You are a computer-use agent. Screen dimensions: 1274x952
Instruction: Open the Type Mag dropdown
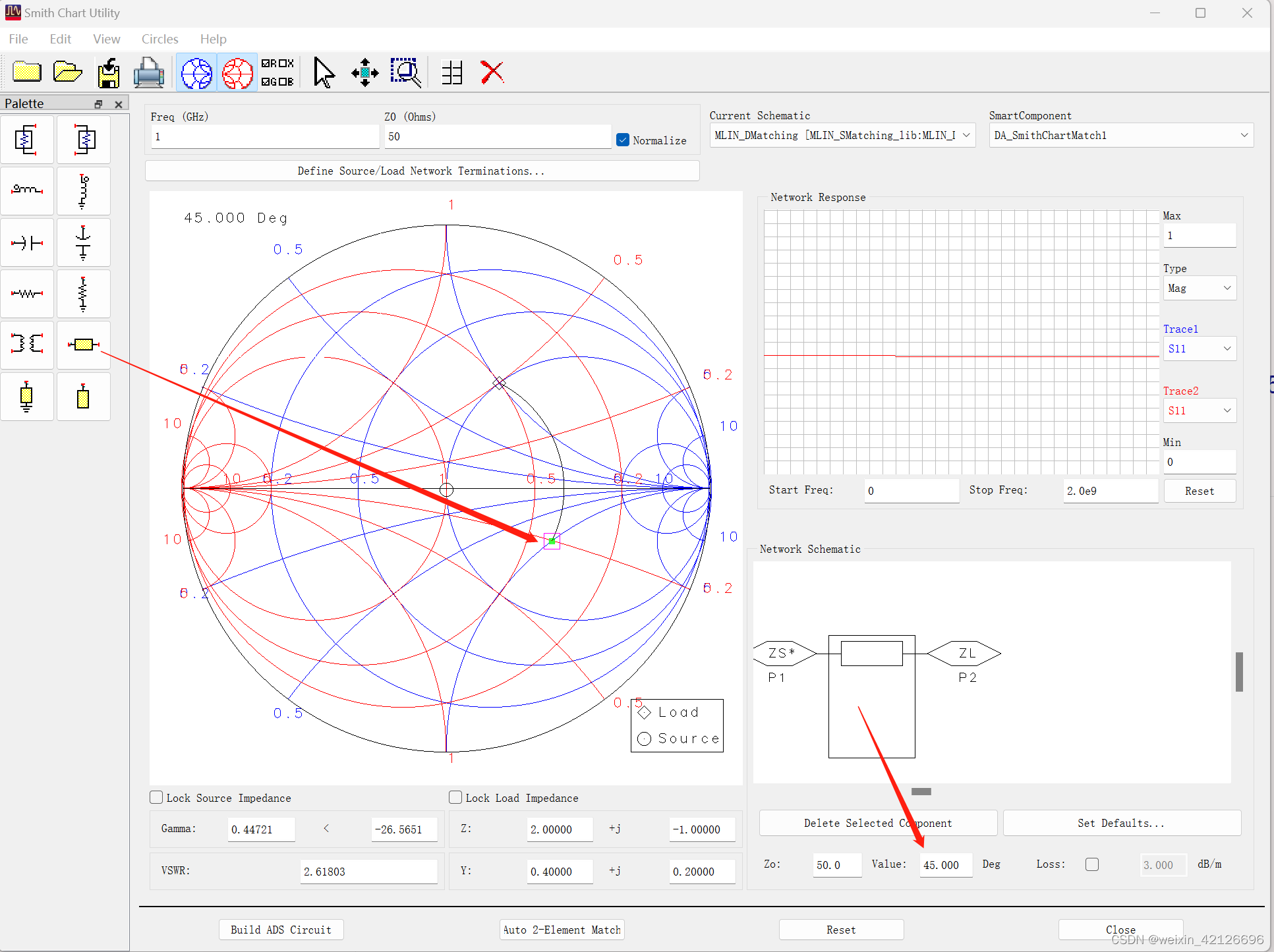[x=1200, y=288]
